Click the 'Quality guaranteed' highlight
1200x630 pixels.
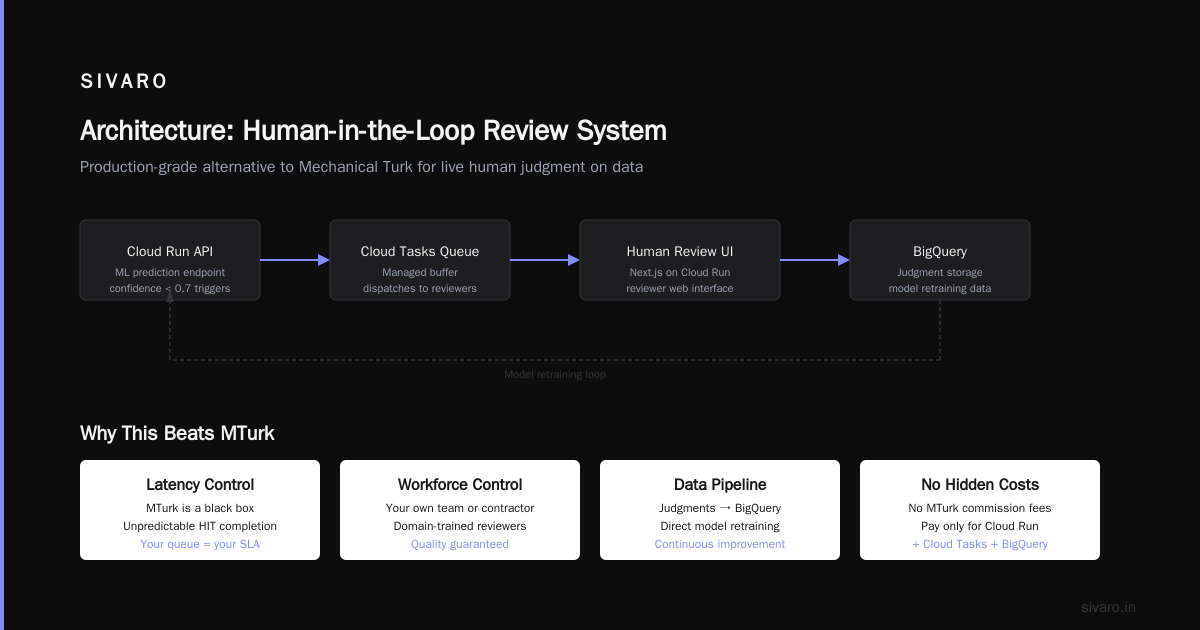460,545
